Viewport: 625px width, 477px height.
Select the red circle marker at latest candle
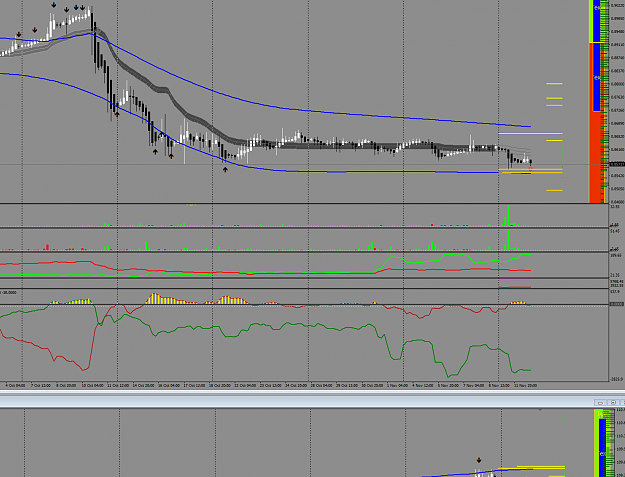click(531, 169)
